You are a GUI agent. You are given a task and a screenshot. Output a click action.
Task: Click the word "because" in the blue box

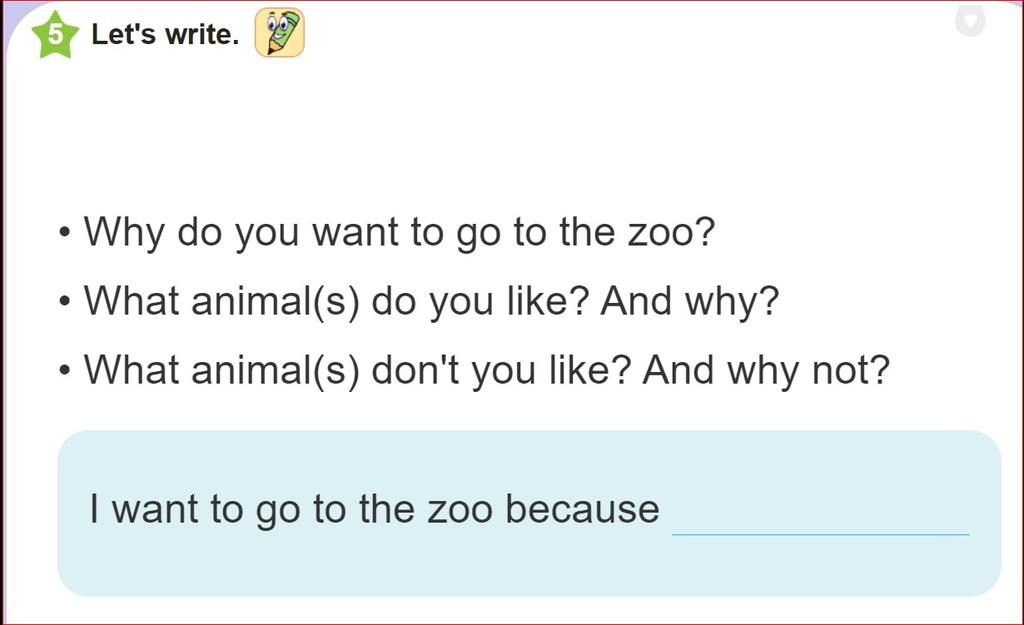[583, 509]
